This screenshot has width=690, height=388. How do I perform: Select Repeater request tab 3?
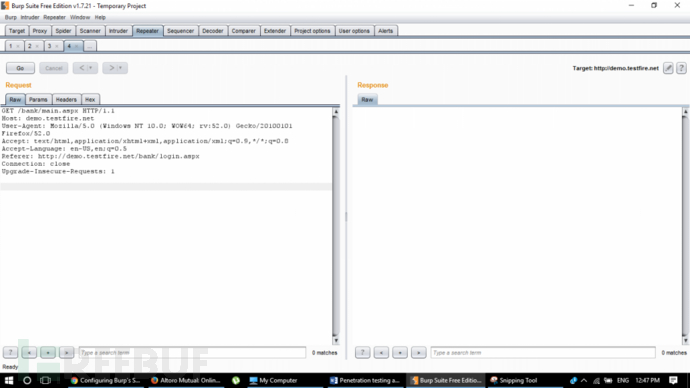pyautogui.click(x=49, y=46)
